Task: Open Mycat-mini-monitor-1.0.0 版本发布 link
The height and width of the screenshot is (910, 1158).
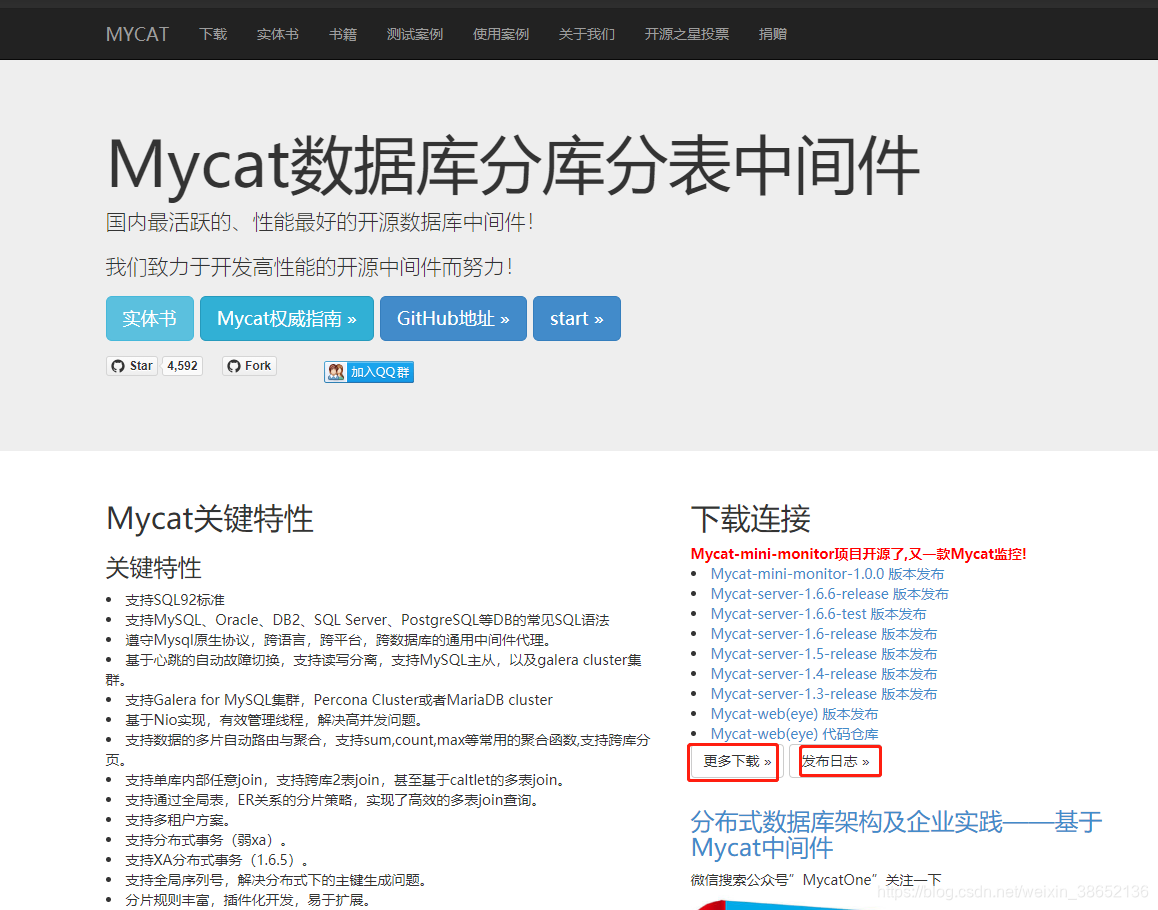Action: [827, 574]
